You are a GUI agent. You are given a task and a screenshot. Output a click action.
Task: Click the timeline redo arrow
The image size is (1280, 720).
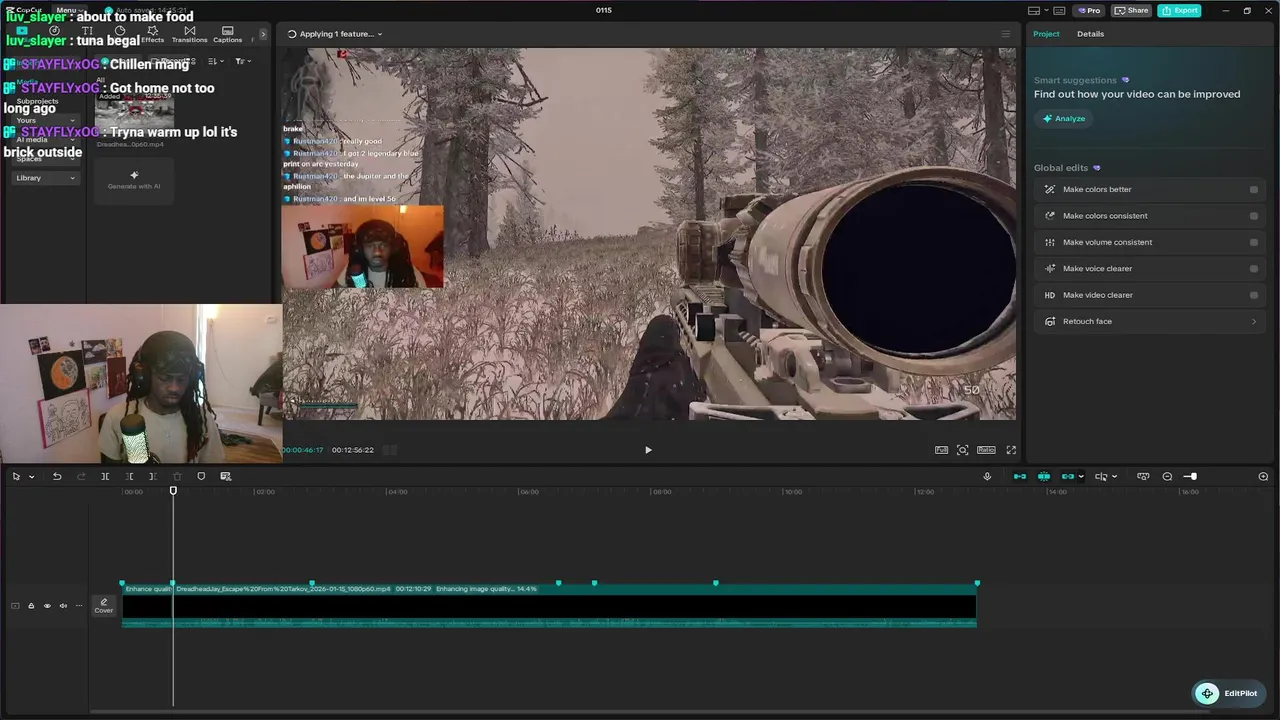click(81, 476)
